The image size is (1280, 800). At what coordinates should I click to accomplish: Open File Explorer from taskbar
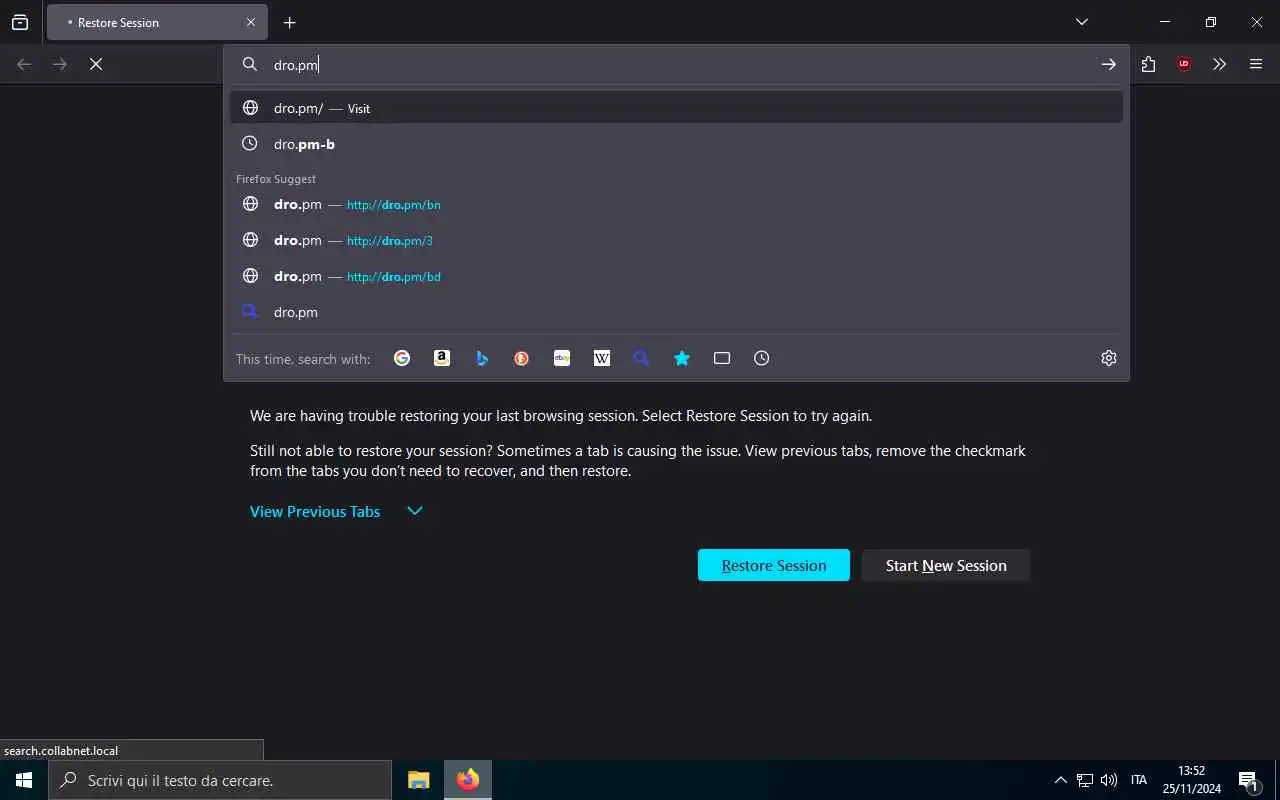click(x=419, y=780)
